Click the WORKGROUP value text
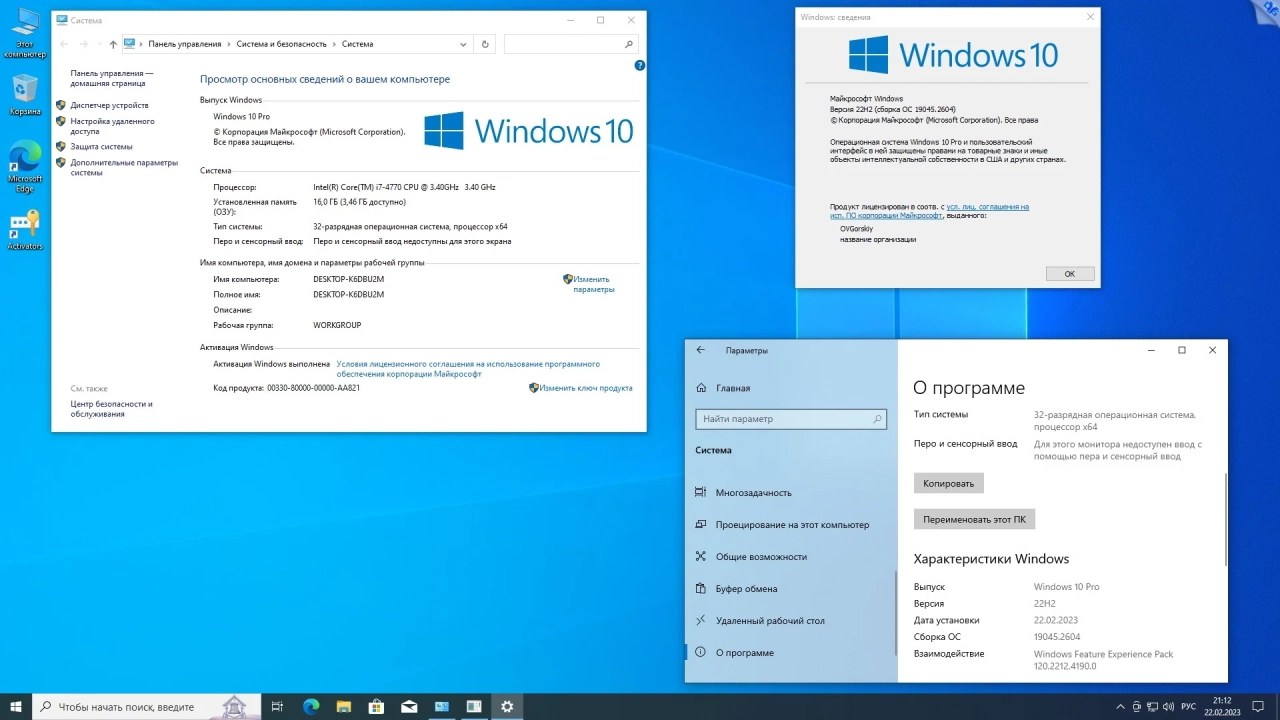Screen dimensions: 1280x720 point(337,325)
